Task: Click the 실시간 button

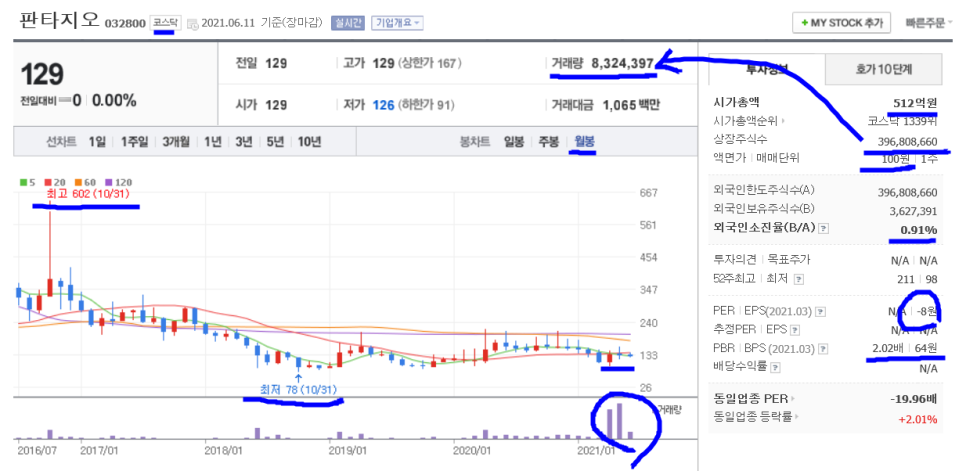Action: 348,23
